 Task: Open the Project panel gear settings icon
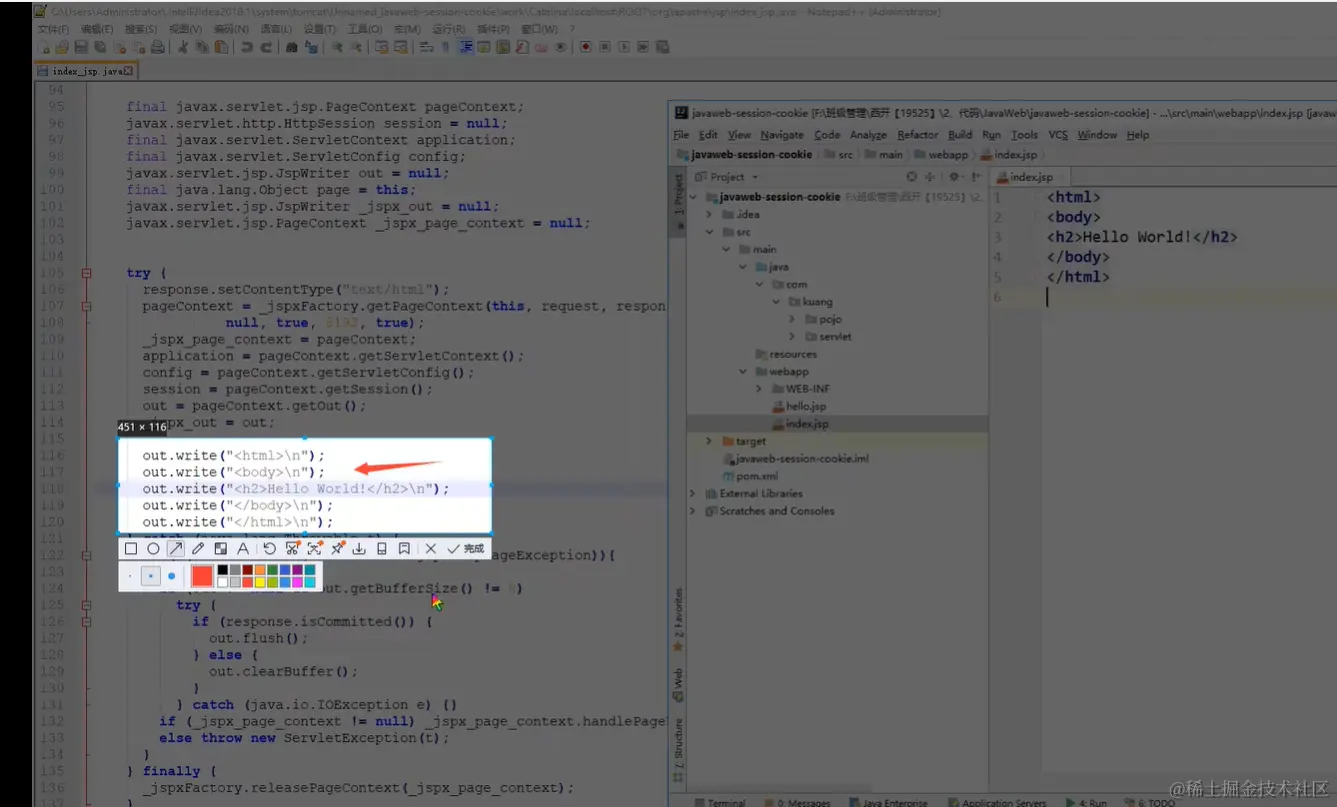(x=954, y=177)
